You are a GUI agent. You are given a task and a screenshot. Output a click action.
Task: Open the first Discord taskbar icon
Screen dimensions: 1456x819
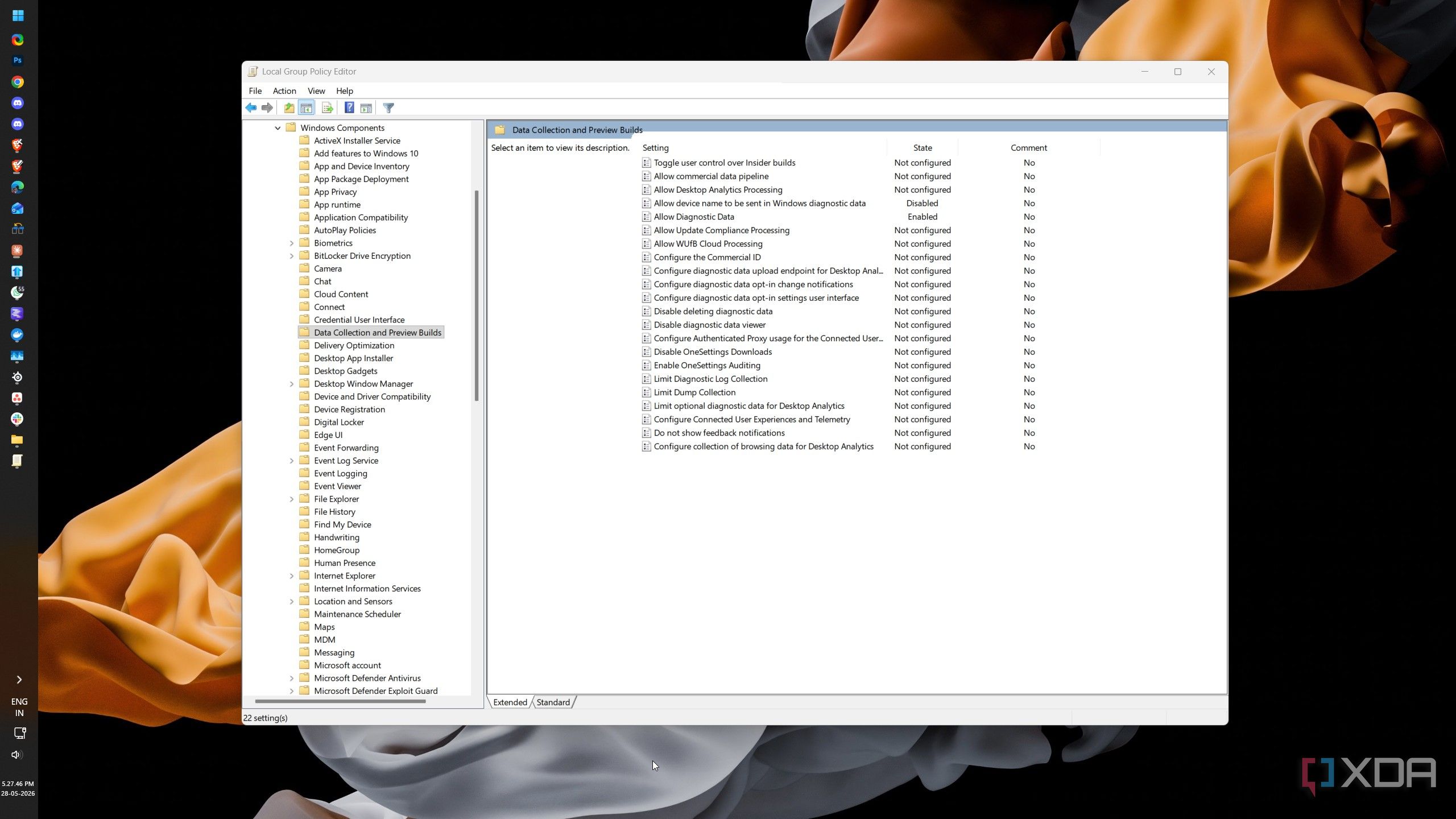click(18, 103)
